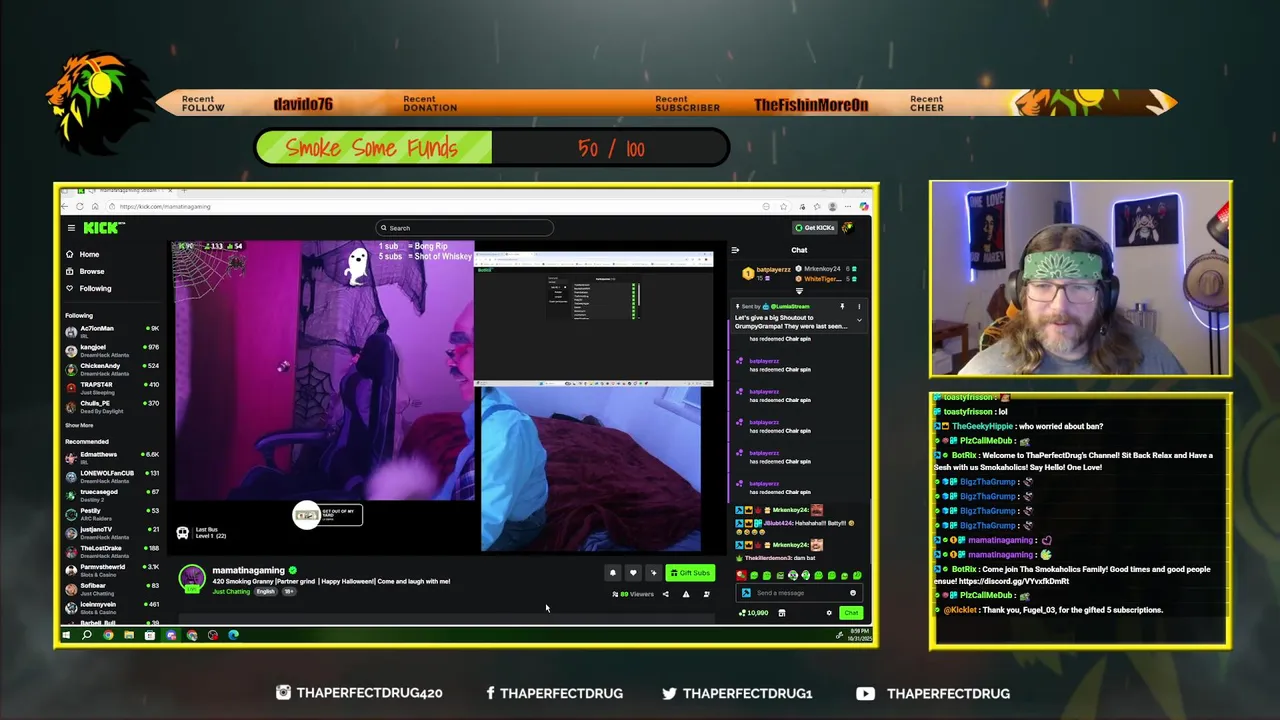Open the chat shop icon
The image size is (1280, 720).
coord(782,613)
